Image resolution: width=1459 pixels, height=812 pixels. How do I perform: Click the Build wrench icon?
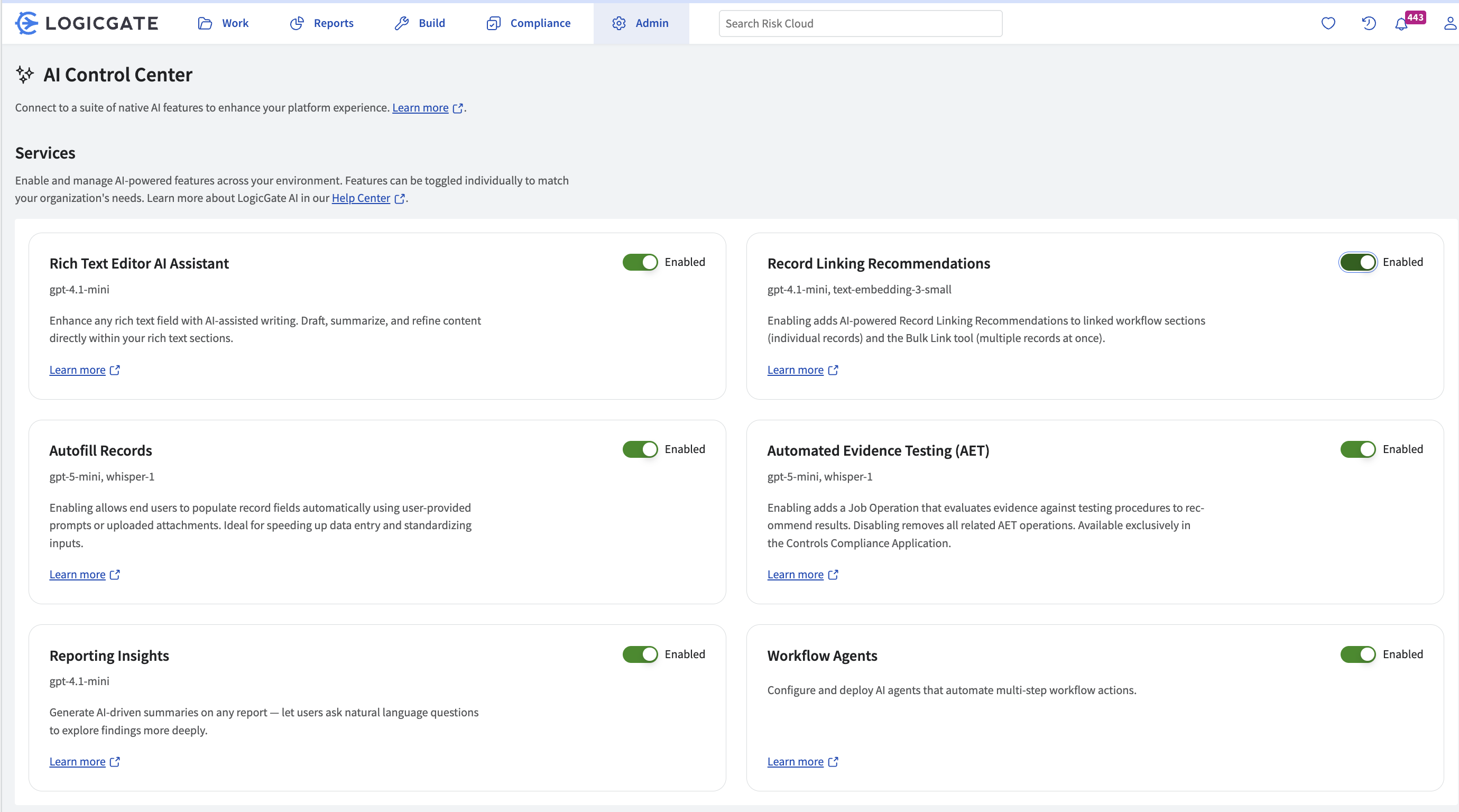pos(402,23)
